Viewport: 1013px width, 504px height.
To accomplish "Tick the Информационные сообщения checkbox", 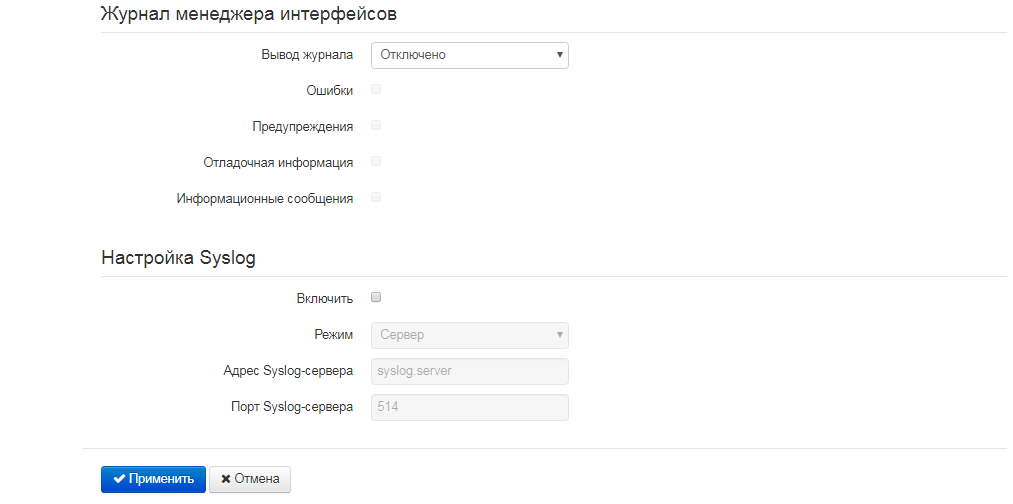I will (376, 198).
